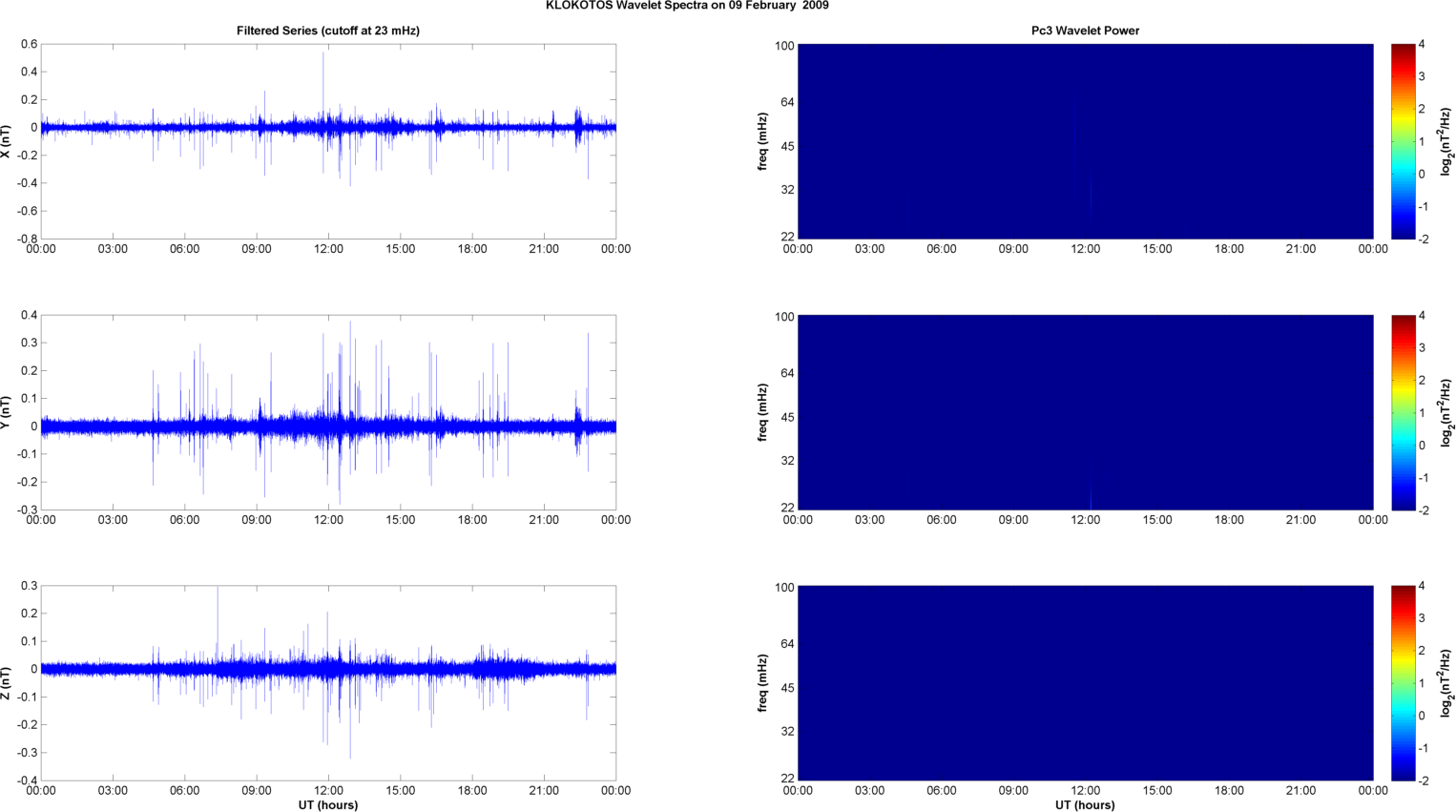Click the "-0.3" tick on the Y (nT) axis
This screenshot has width=1456, height=812.
(x=27, y=510)
